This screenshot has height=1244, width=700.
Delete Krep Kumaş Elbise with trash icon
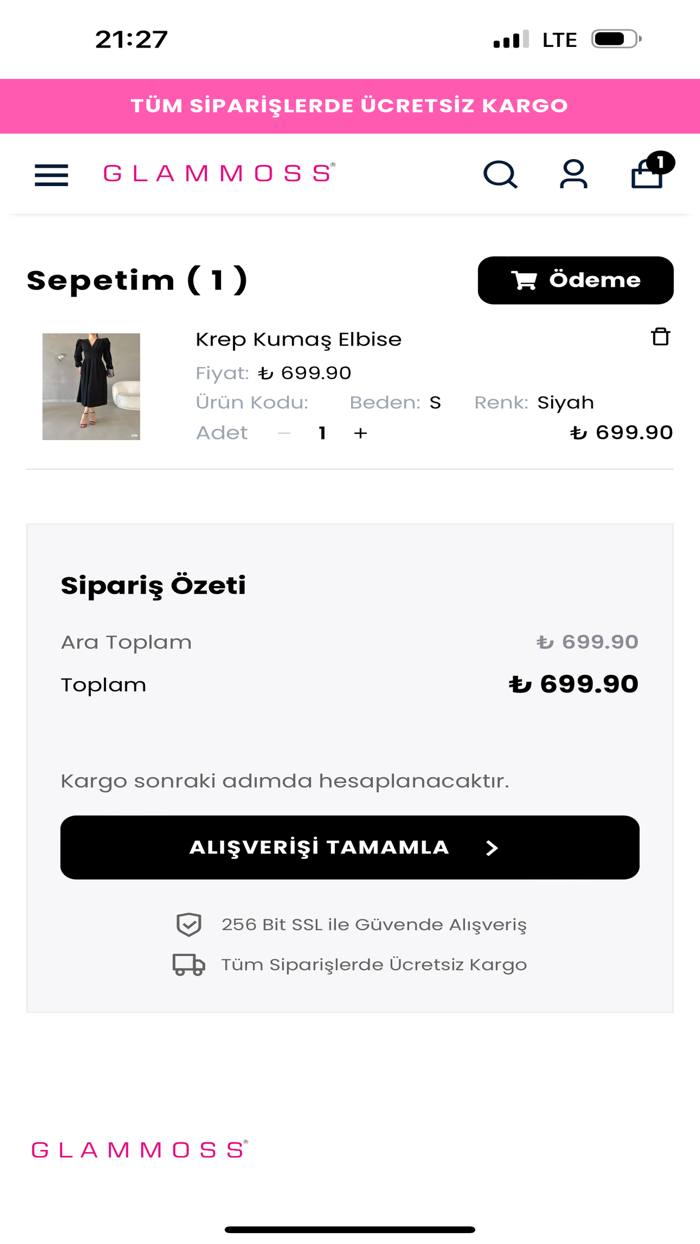pos(660,337)
